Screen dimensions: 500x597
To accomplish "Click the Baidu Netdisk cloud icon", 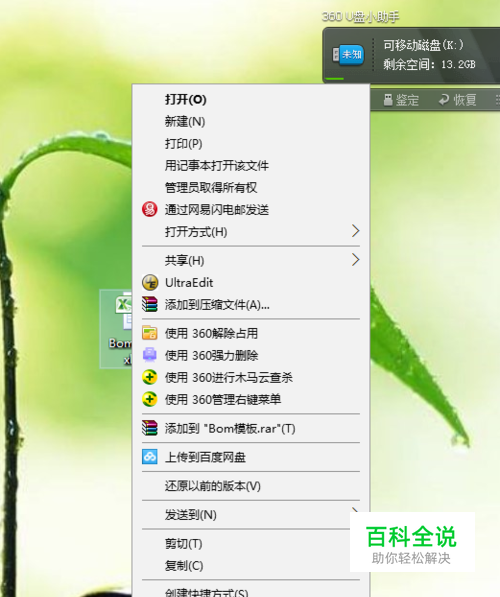I will 149,457.
